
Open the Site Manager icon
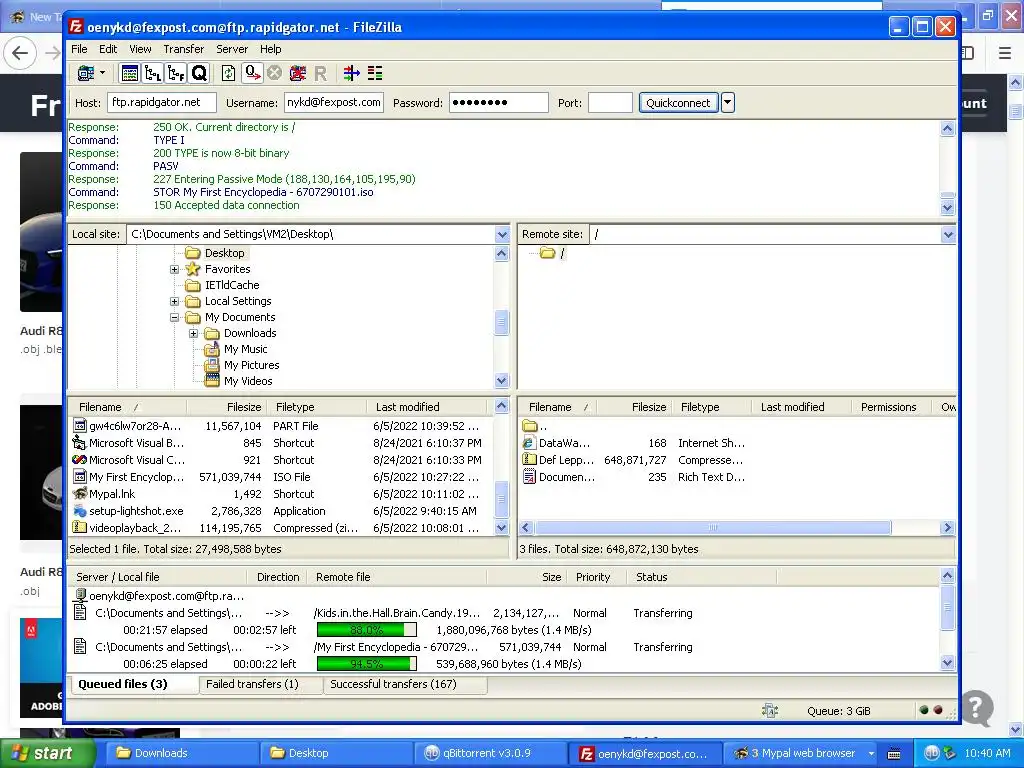pyautogui.click(x=86, y=73)
